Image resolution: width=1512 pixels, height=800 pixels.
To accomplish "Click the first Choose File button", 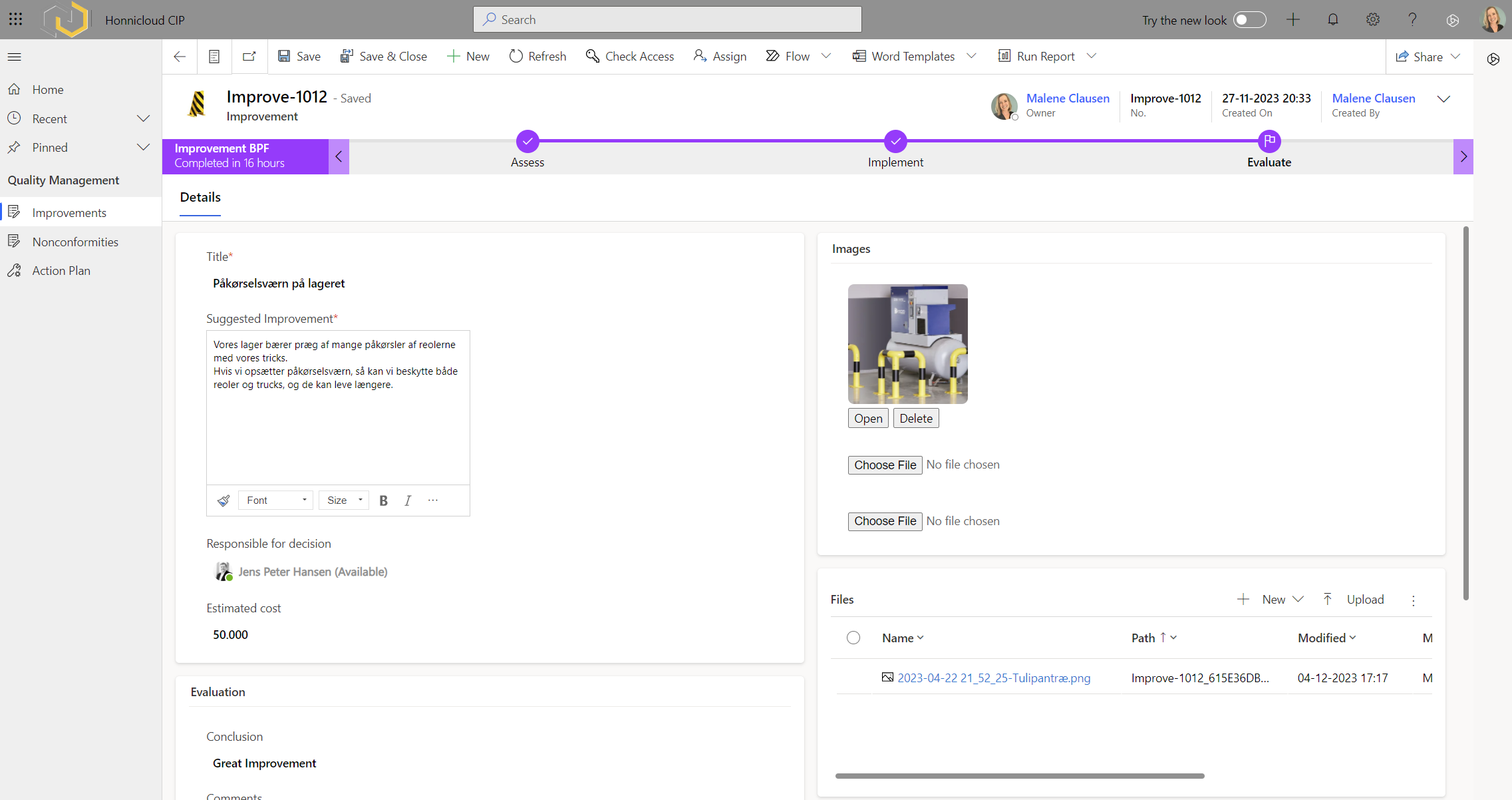I will point(885,465).
